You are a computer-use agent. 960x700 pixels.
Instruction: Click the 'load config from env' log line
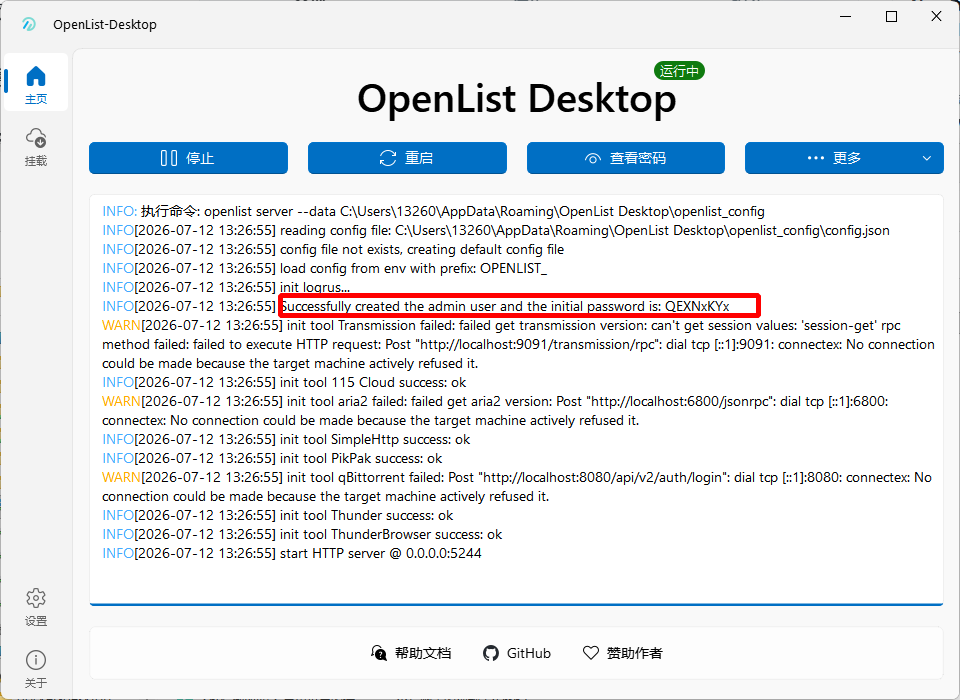pos(324,268)
